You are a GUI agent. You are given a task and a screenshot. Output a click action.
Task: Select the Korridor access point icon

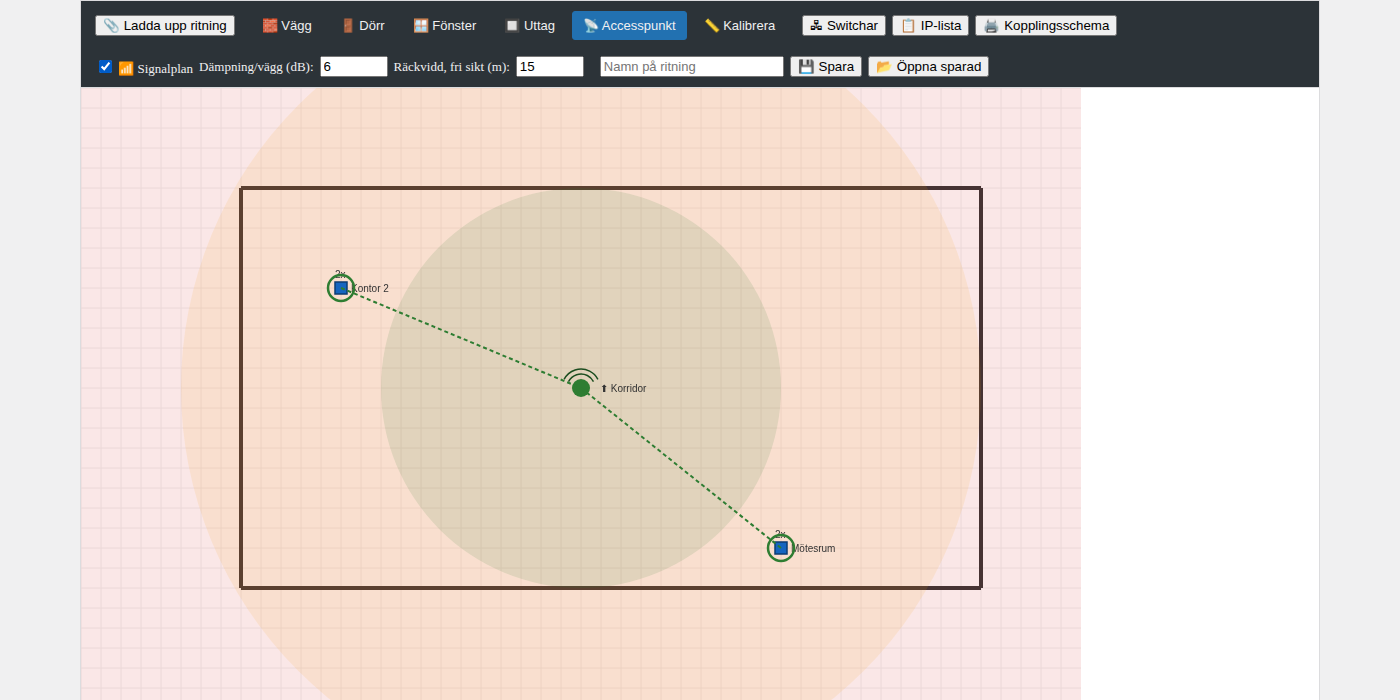pos(581,385)
